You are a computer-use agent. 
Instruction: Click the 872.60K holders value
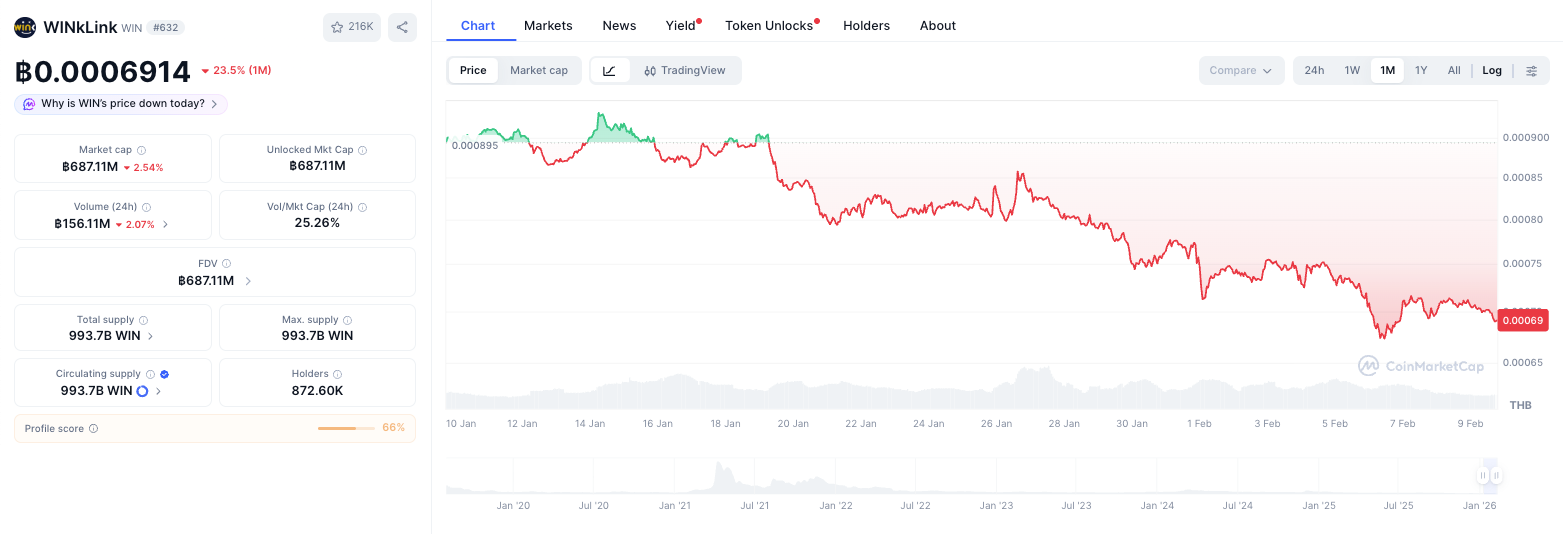pos(318,391)
